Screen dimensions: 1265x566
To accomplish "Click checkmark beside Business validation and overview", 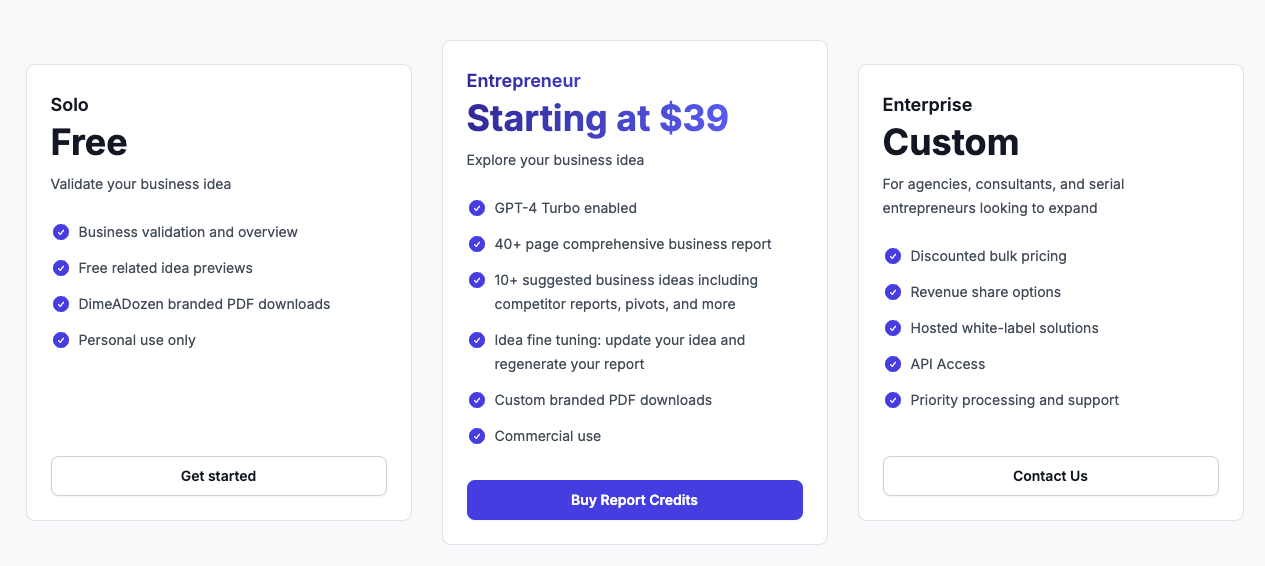I will 61,232.
